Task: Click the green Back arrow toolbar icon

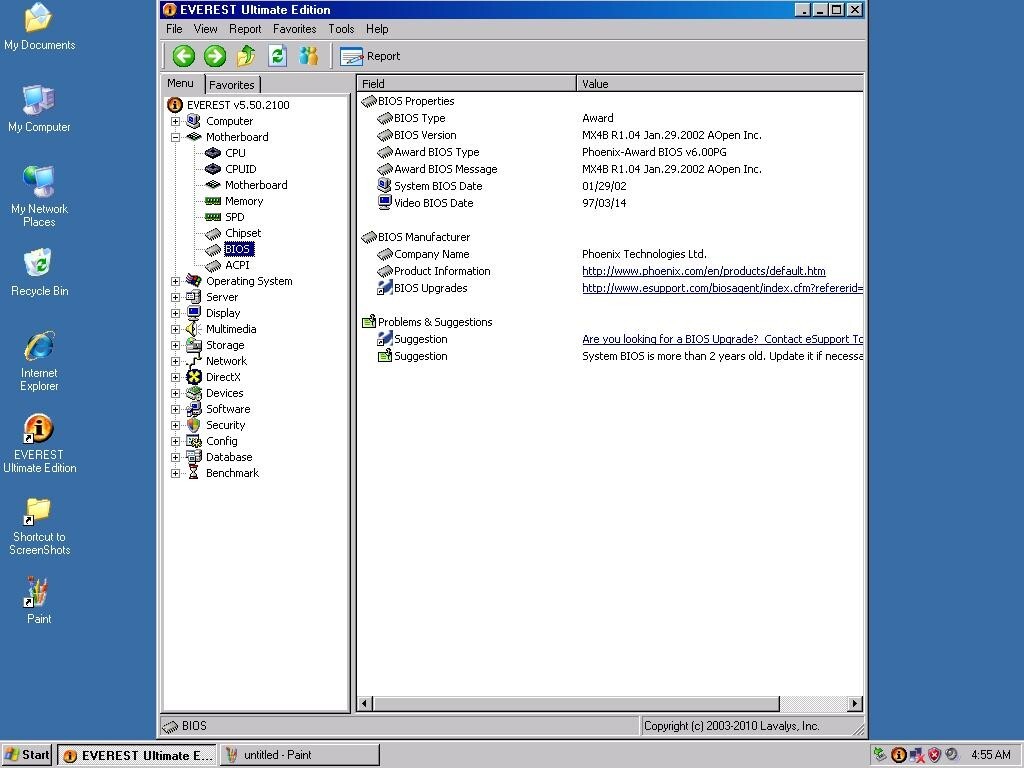Action: tap(184, 56)
